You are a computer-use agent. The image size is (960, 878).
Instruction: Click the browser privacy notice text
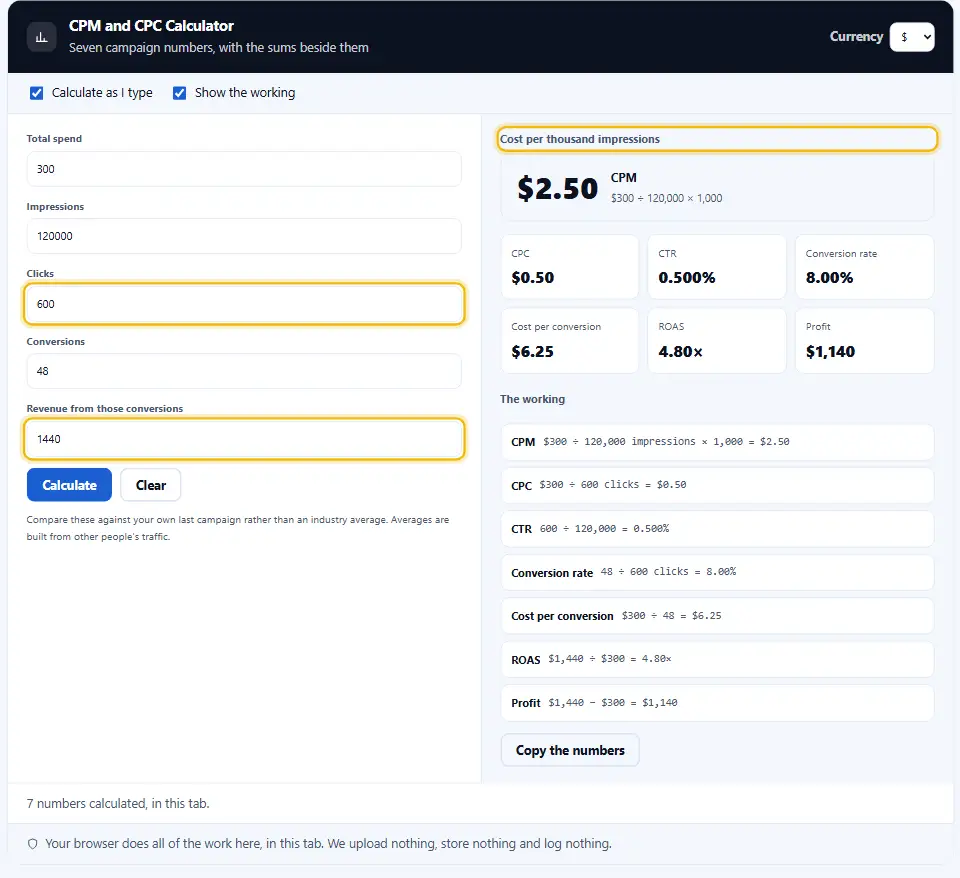(x=328, y=844)
